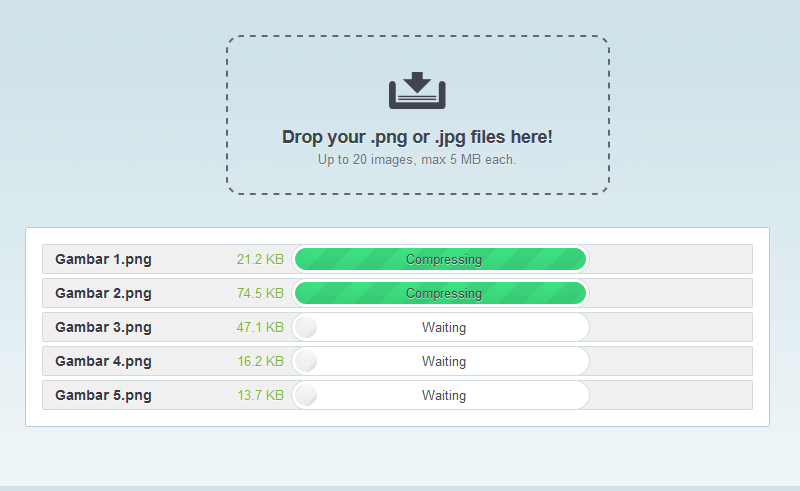This screenshot has height=491, width=800.
Task: Click the round progress knob for Gambar 3.png
Action: (306, 327)
